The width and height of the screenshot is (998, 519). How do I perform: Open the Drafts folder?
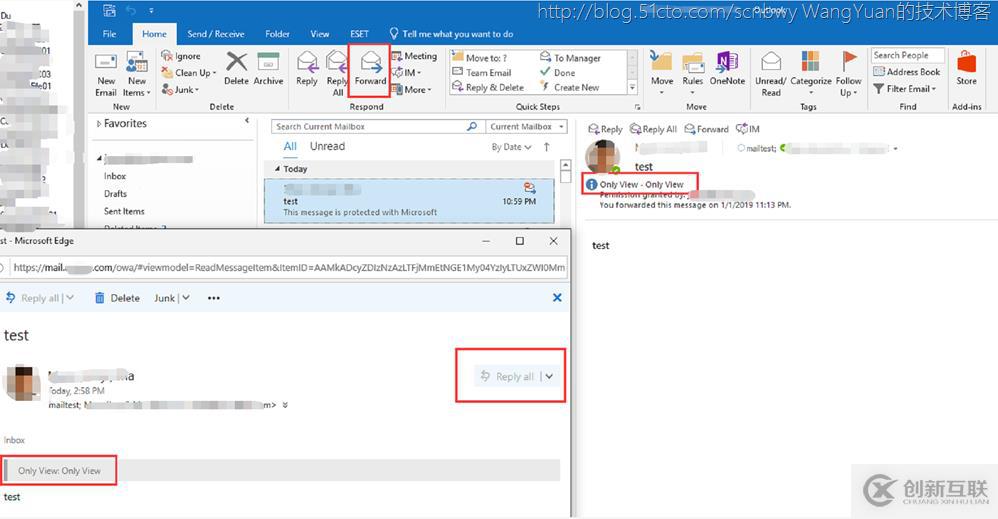point(115,194)
